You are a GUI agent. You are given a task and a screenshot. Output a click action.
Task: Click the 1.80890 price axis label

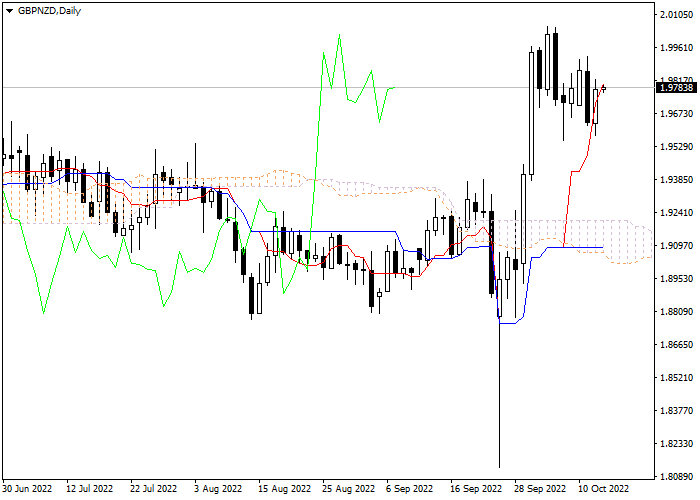[x=676, y=476]
